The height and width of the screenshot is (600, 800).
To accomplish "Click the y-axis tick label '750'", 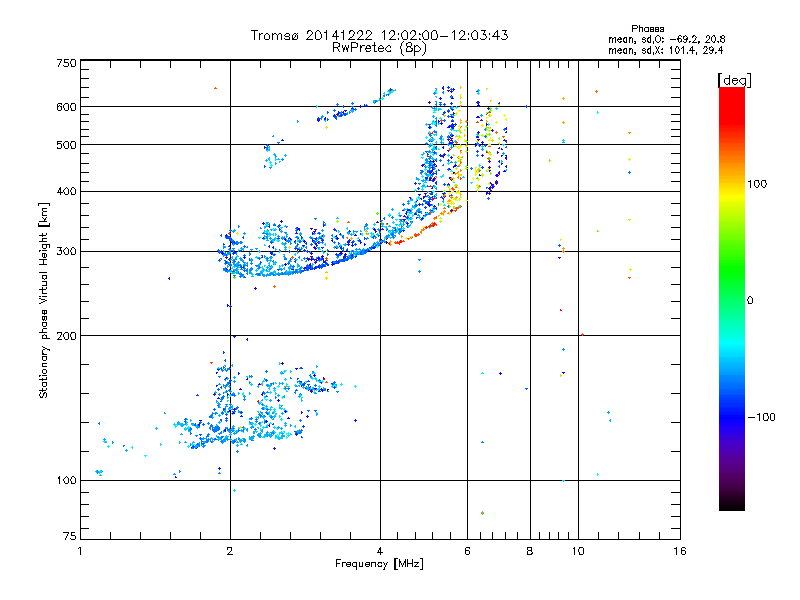I will 66,63.
